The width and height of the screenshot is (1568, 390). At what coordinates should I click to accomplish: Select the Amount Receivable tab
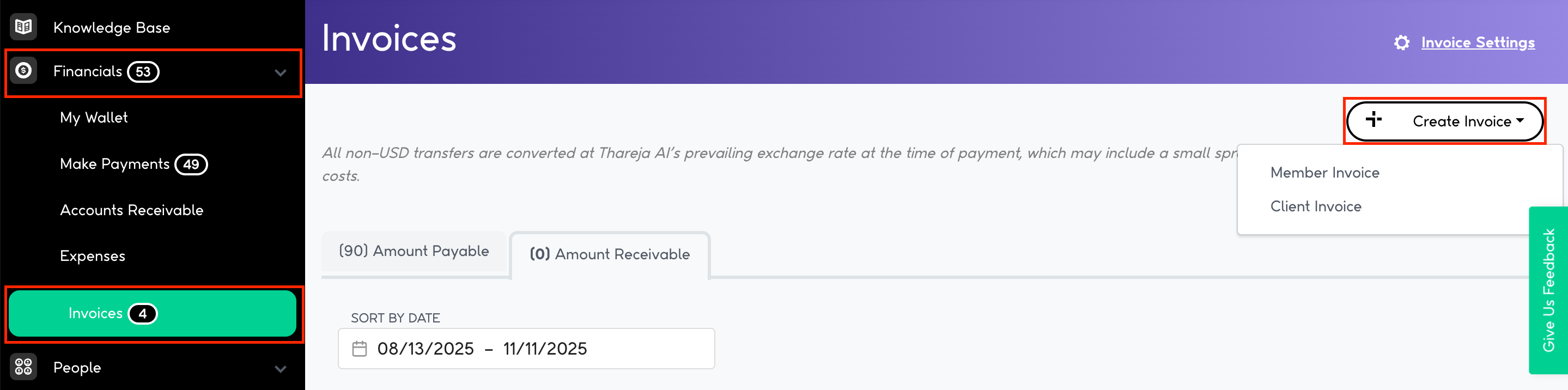[609, 254]
